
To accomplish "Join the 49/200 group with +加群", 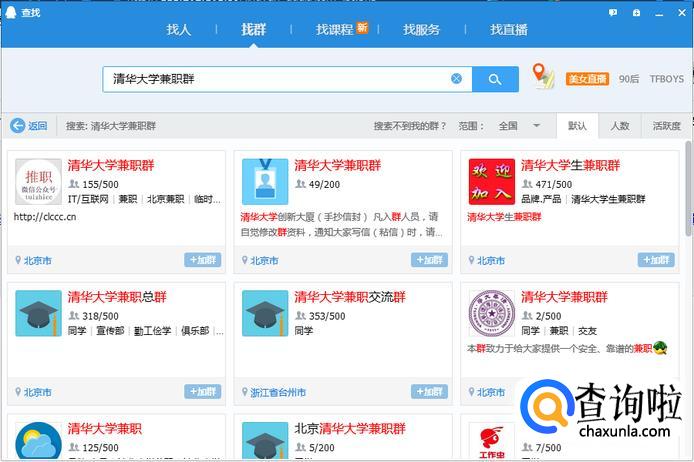I will coord(429,260).
